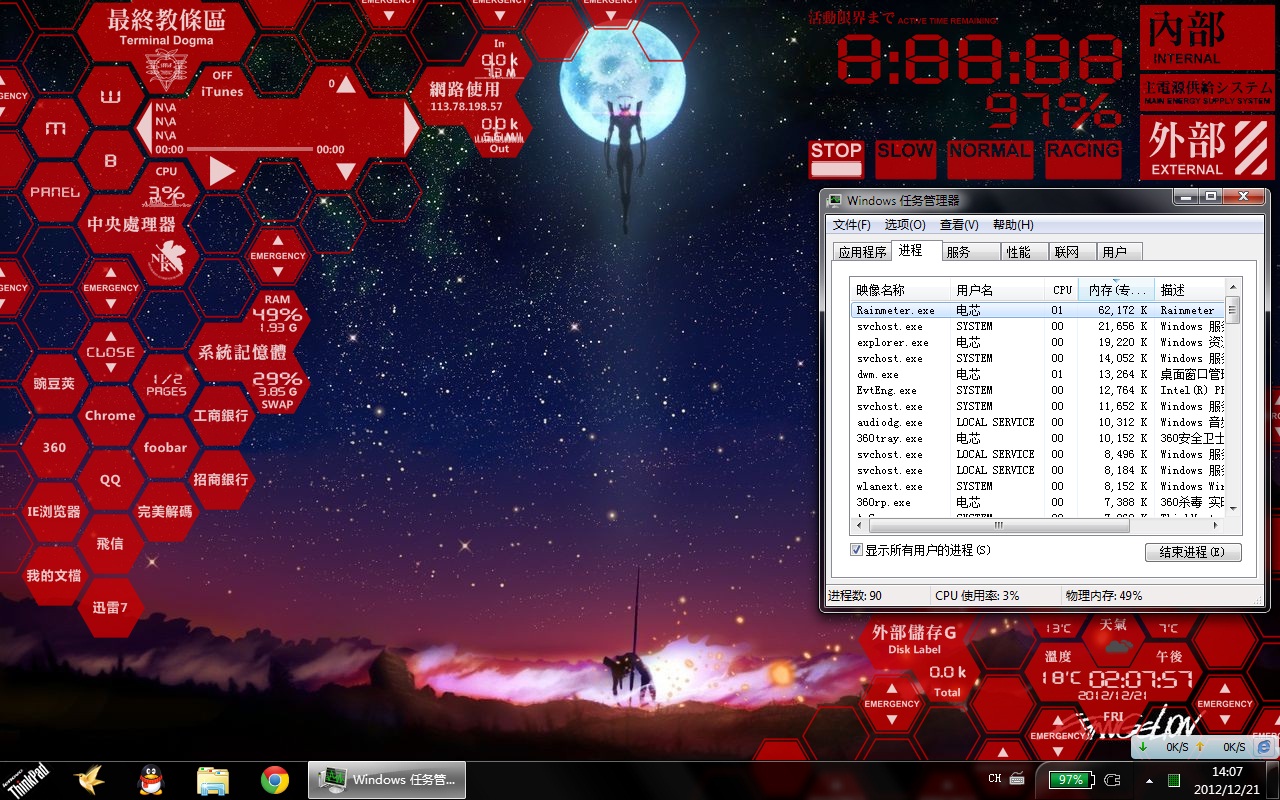The height and width of the screenshot is (800, 1280).
Task: Open the 帮助(H) menu
Action: pos(1013,225)
